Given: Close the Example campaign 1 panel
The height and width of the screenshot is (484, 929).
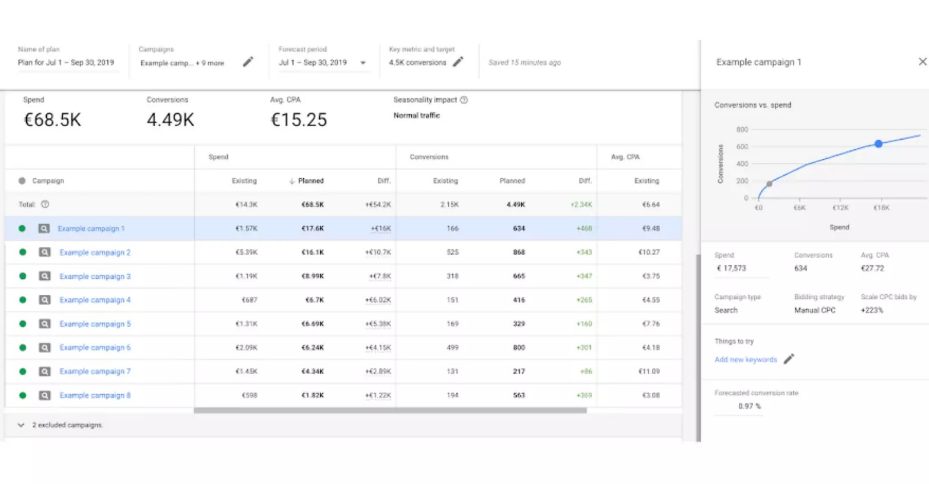Looking at the screenshot, I should tap(922, 62).
